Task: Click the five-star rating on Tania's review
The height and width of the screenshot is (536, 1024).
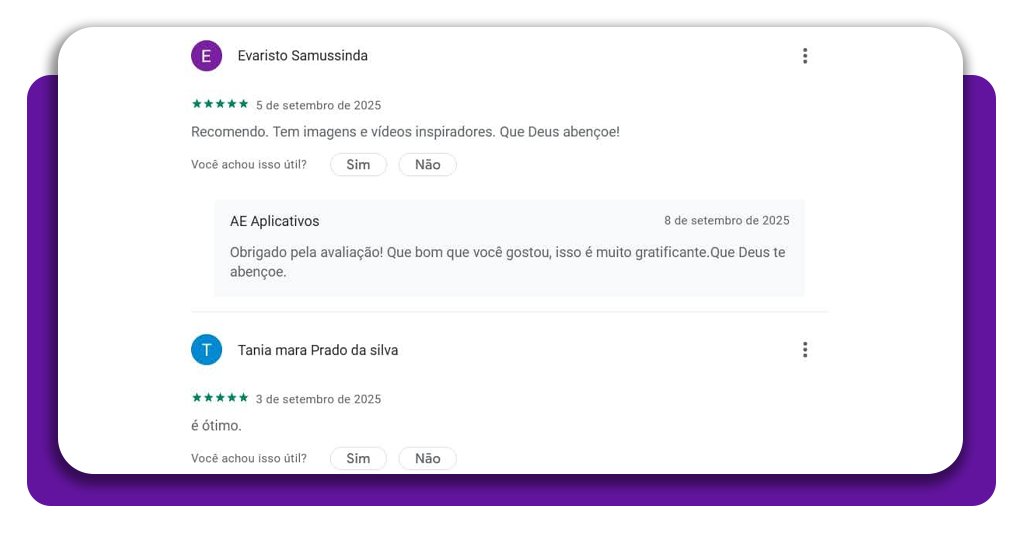Action: (220, 398)
